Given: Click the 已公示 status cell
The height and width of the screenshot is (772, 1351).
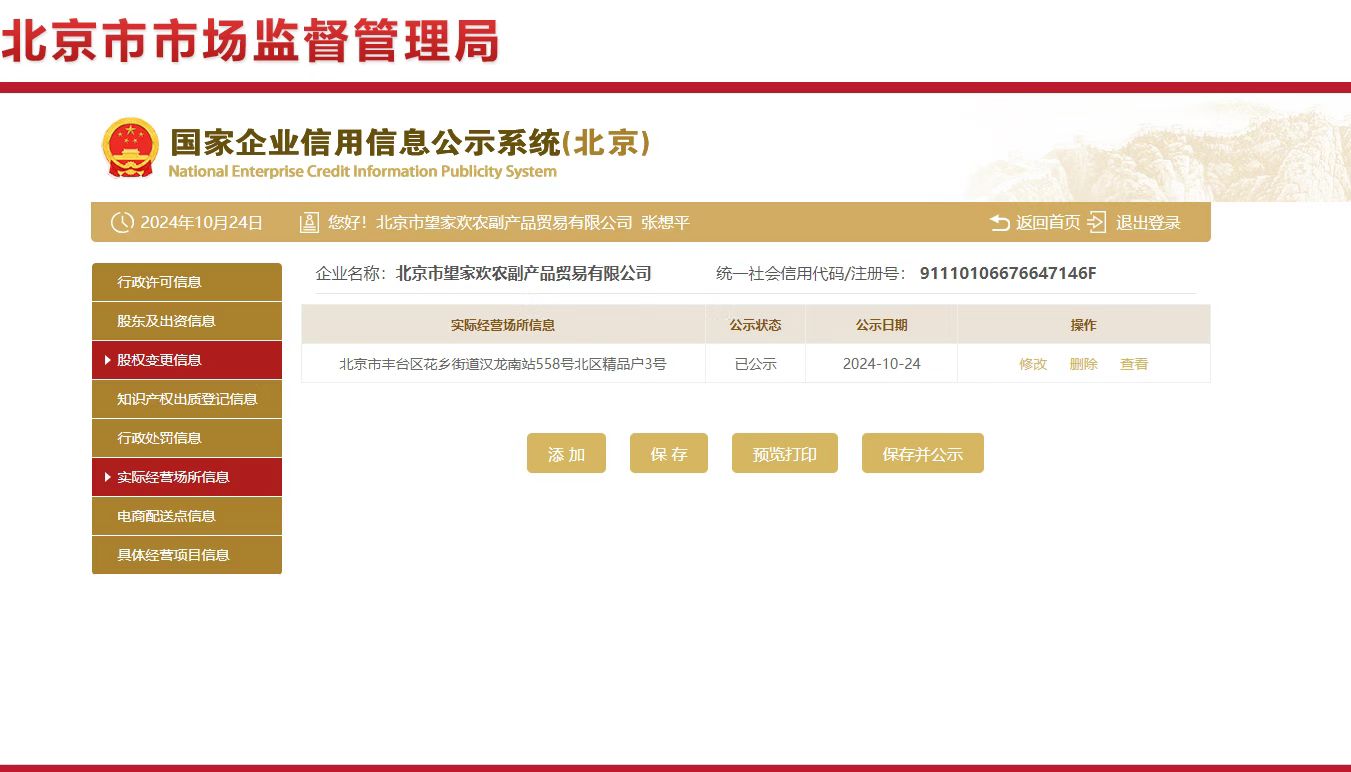Looking at the screenshot, I should 755,364.
